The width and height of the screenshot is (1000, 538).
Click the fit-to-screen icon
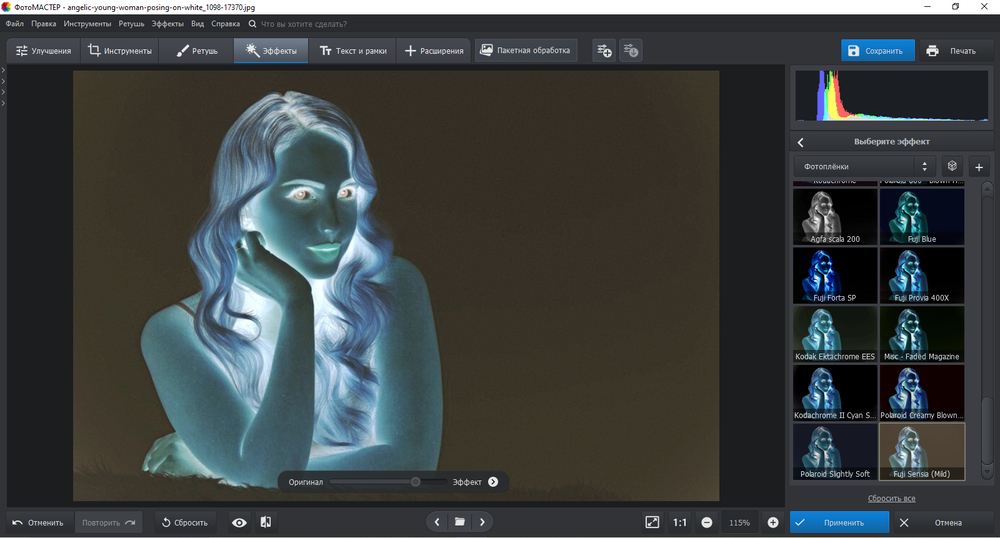[652, 522]
